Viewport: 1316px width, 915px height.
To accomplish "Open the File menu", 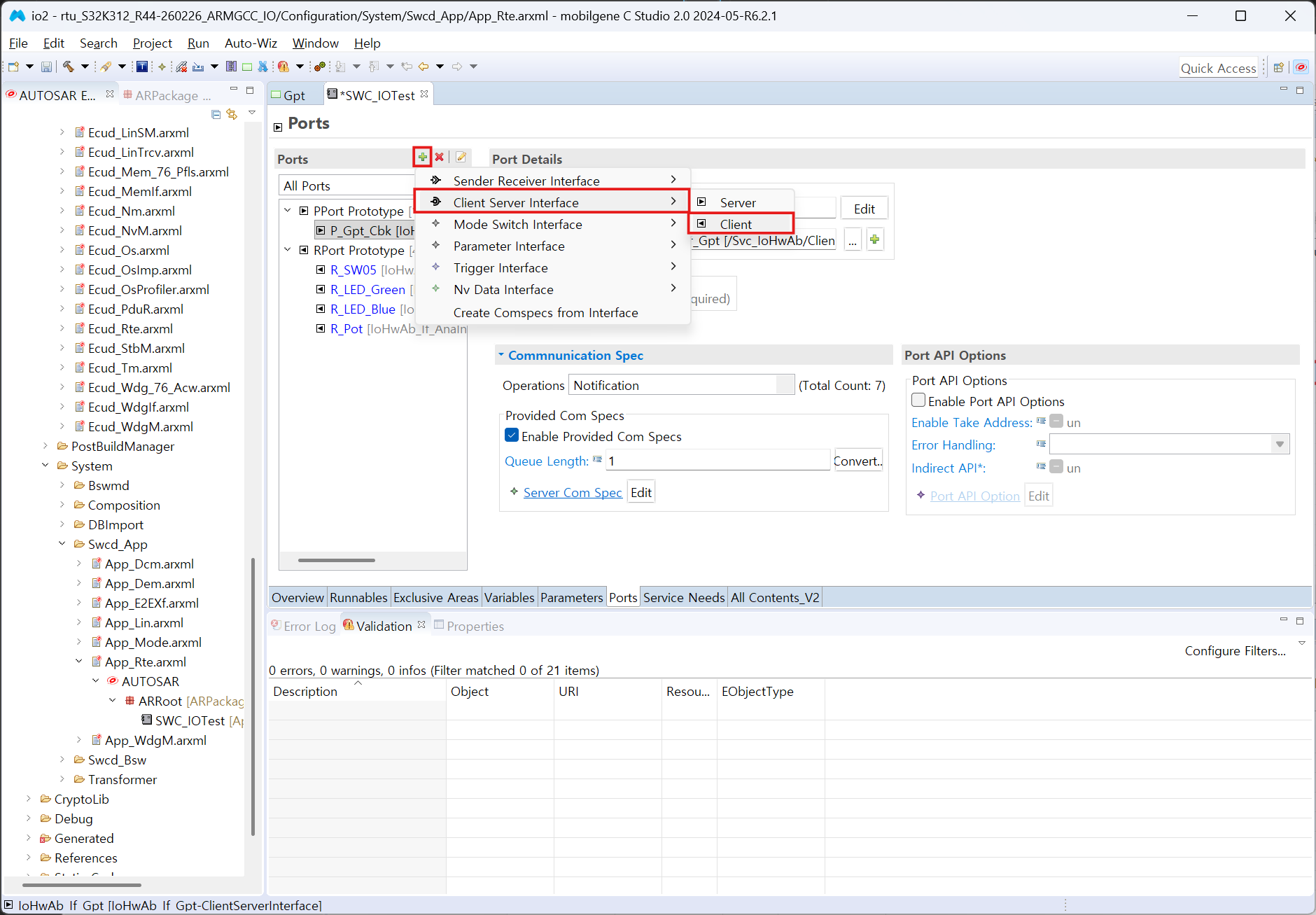I will [18, 43].
